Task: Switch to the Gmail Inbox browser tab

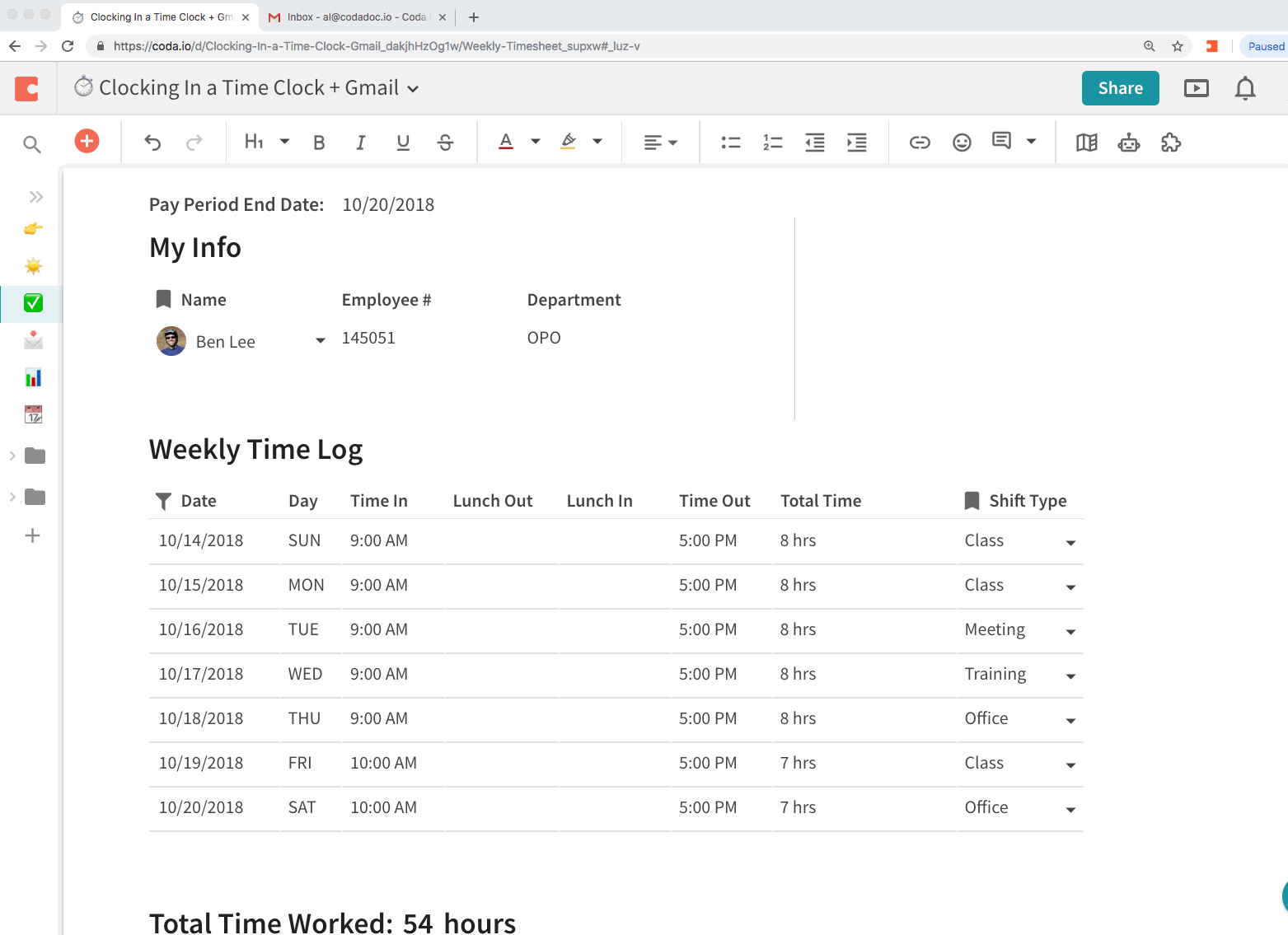Action: click(x=358, y=17)
